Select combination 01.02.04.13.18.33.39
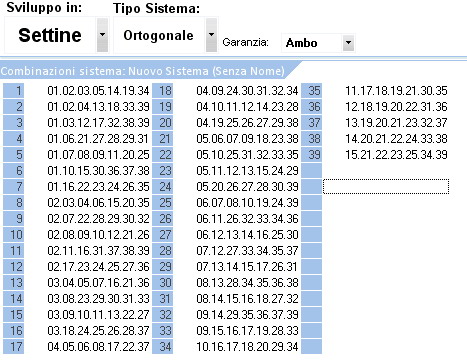Screen dimensions: 467x362 [x=98, y=107]
